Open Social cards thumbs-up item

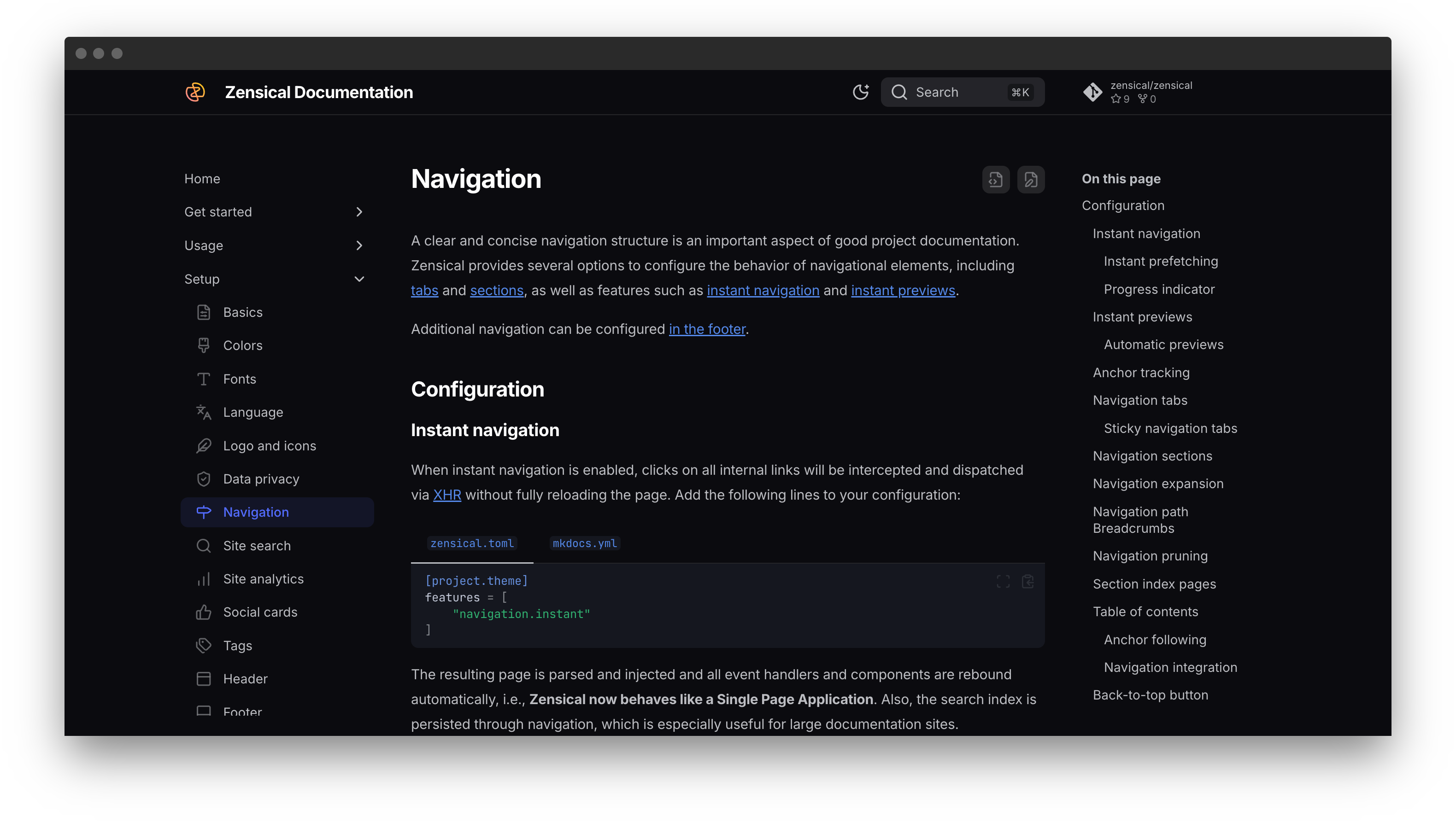[260, 612]
